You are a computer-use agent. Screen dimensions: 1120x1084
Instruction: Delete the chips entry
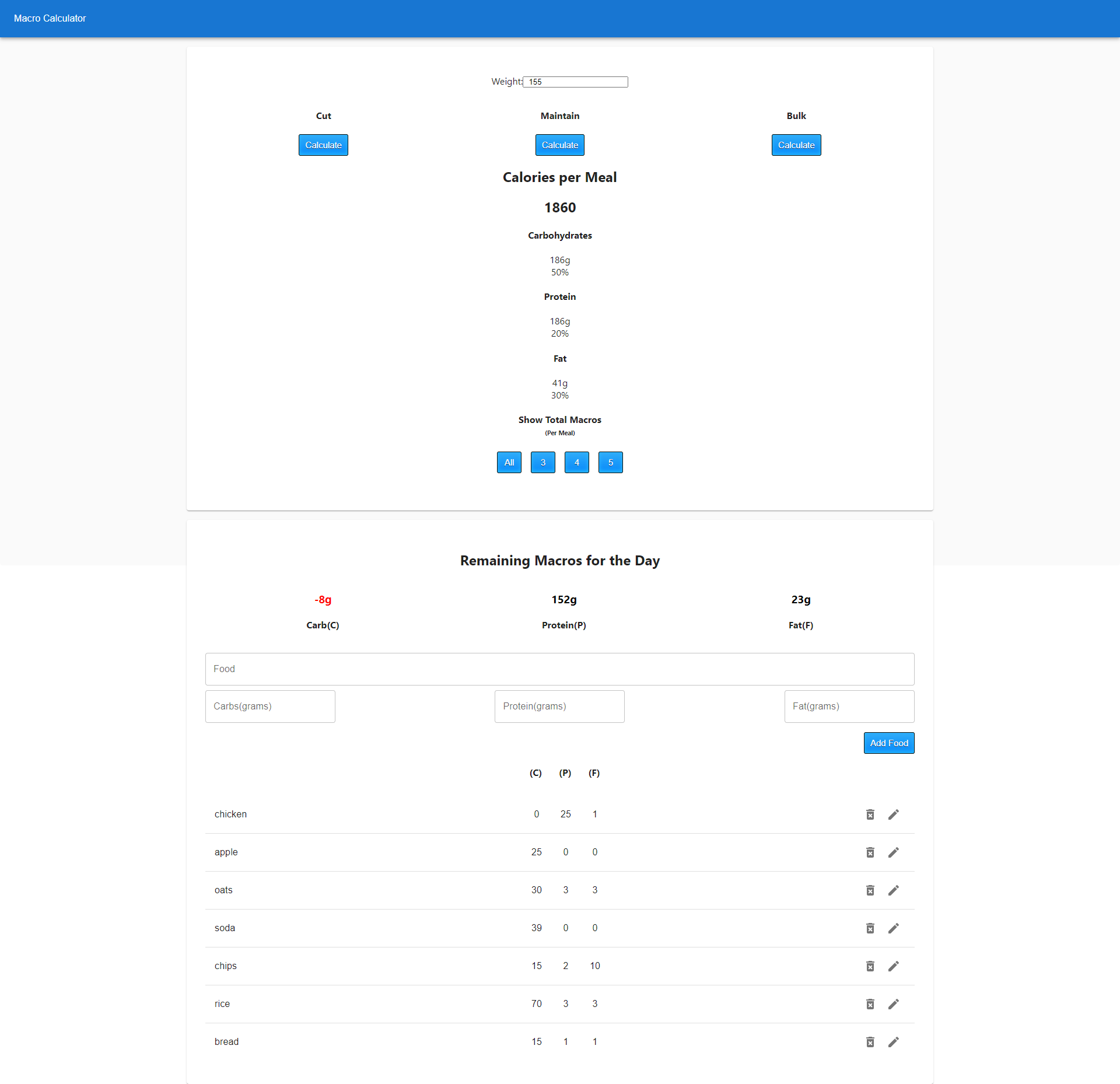[870, 966]
